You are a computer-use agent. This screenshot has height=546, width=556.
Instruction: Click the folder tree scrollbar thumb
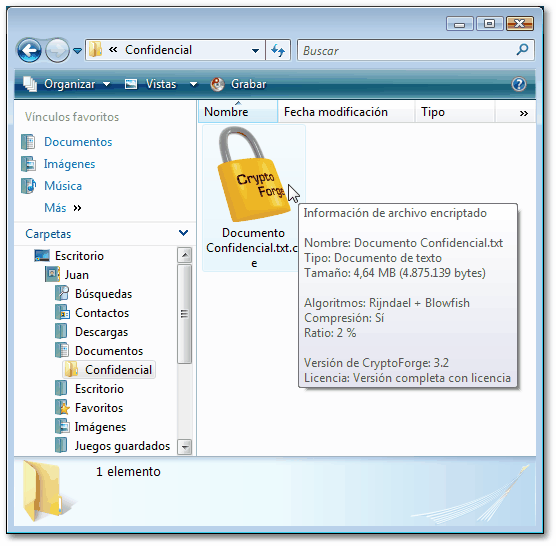pyautogui.click(x=184, y=314)
